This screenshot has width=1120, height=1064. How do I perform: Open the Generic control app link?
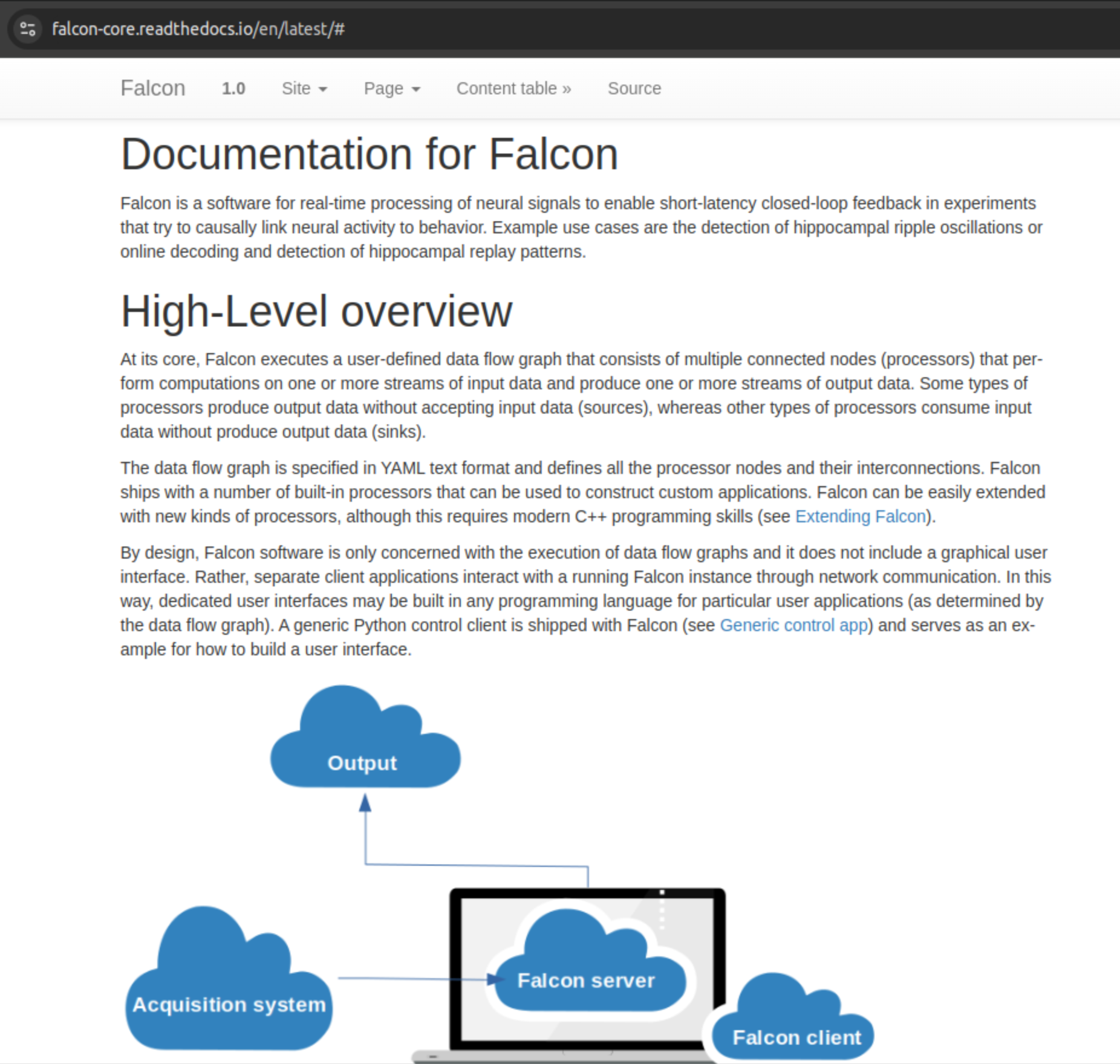(794, 625)
